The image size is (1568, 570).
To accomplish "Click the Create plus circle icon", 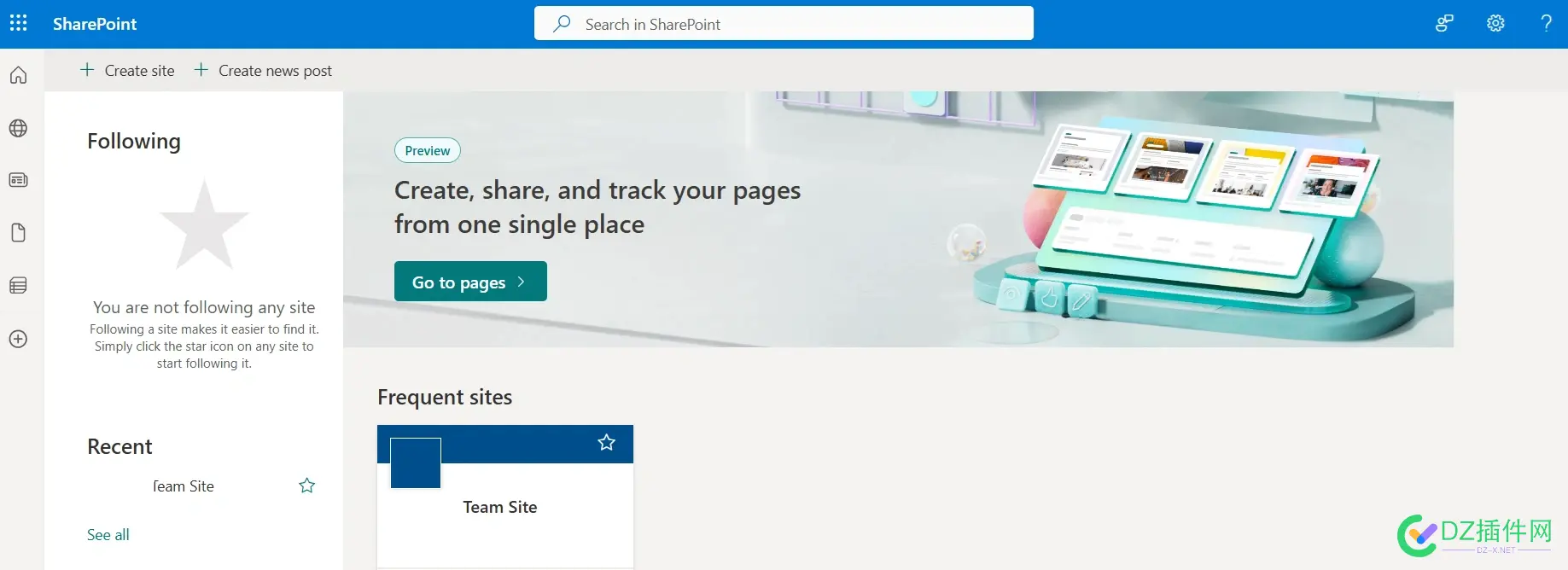I will click(x=18, y=339).
